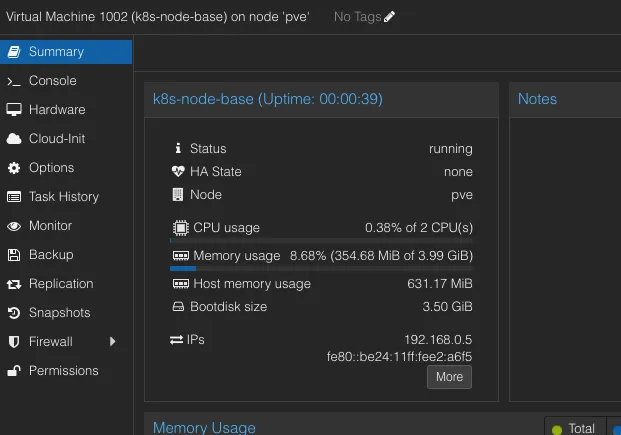The width and height of the screenshot is (621, 435).
Task: Click the IP address 192.168.0.5
Action: tap(438, 340)
